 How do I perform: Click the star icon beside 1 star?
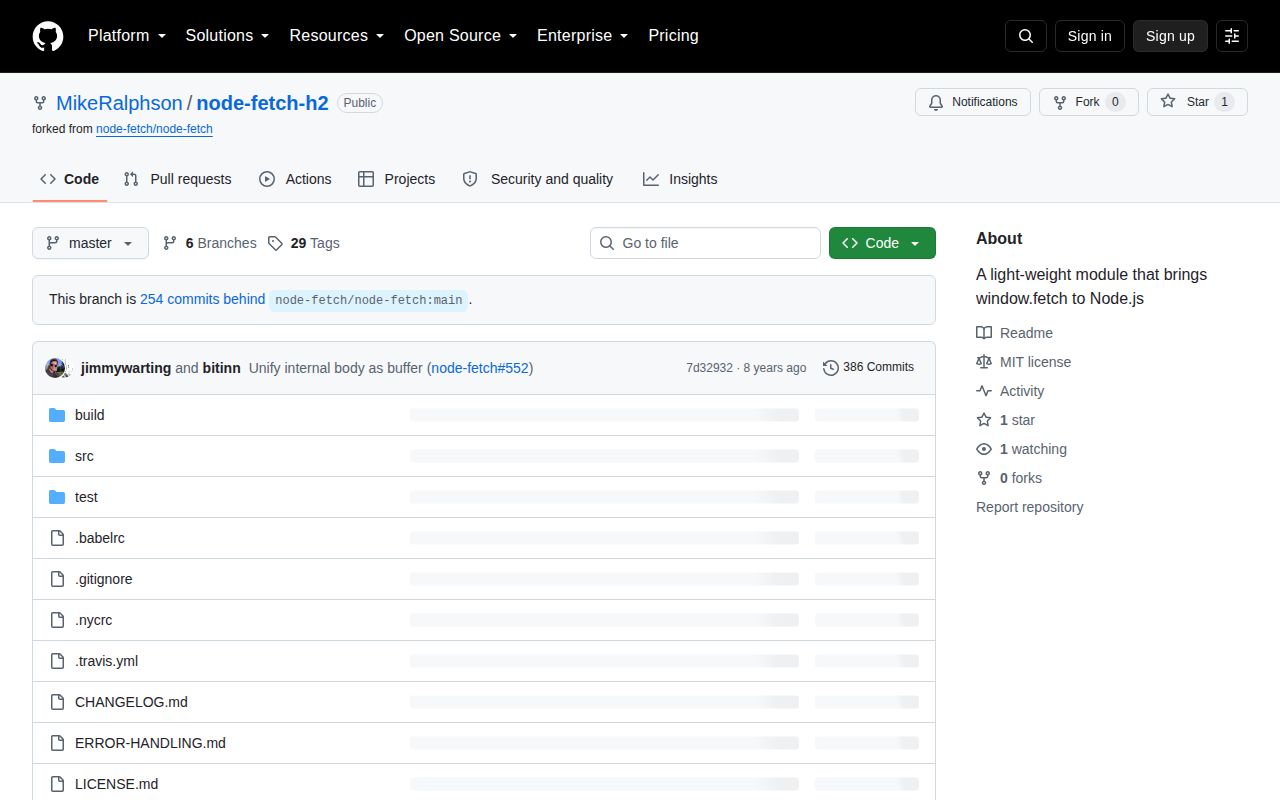pos(984,420)
